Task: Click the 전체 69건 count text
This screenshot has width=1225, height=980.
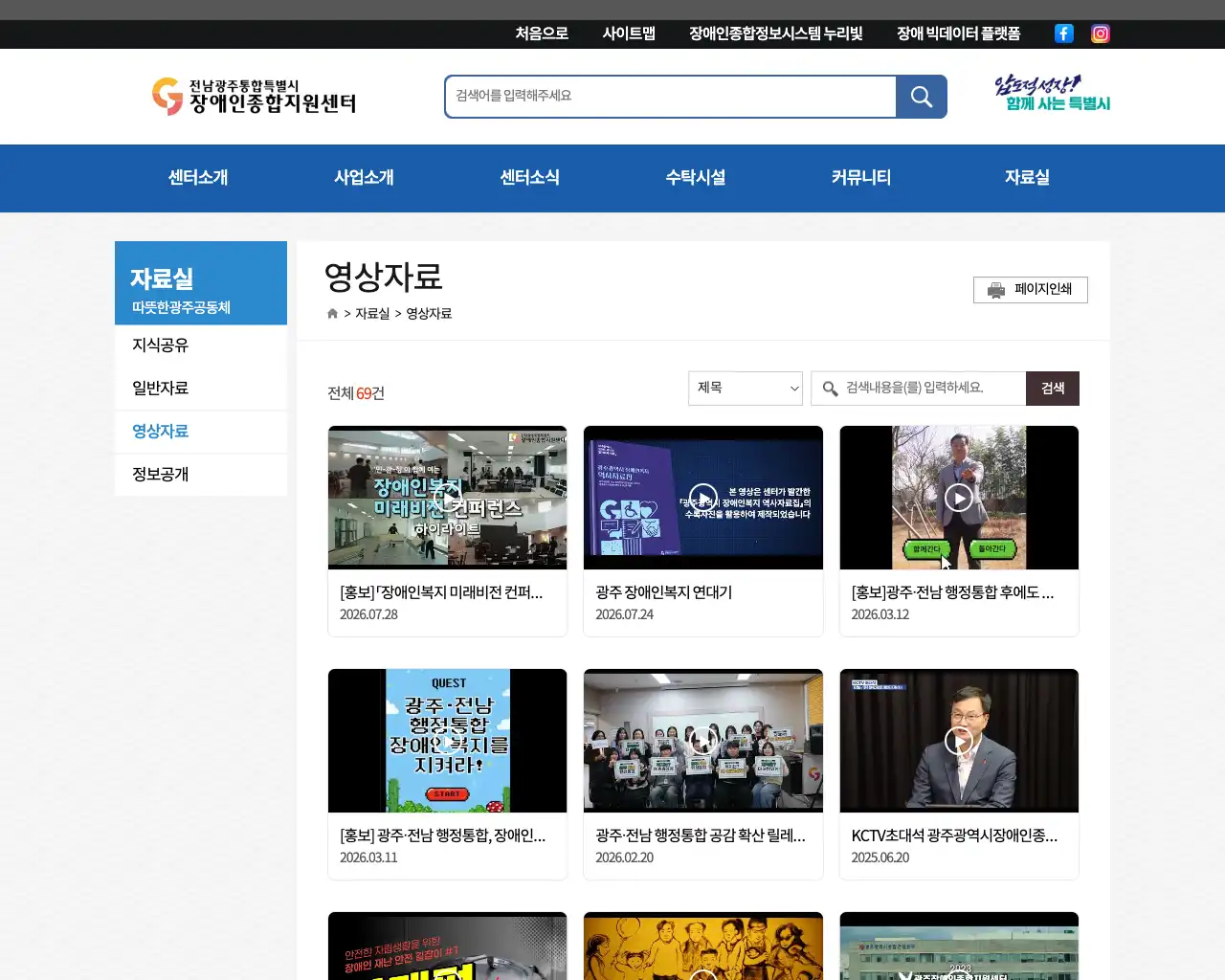Action: (356, 393)
